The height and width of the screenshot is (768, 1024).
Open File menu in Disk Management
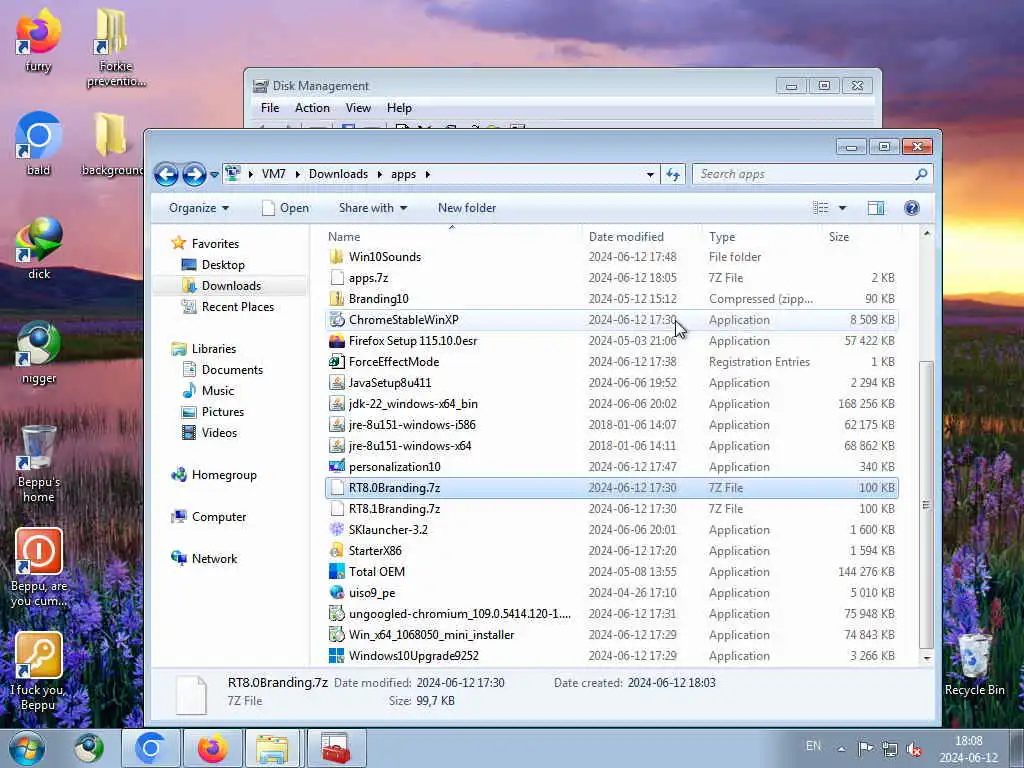point(270,108)
